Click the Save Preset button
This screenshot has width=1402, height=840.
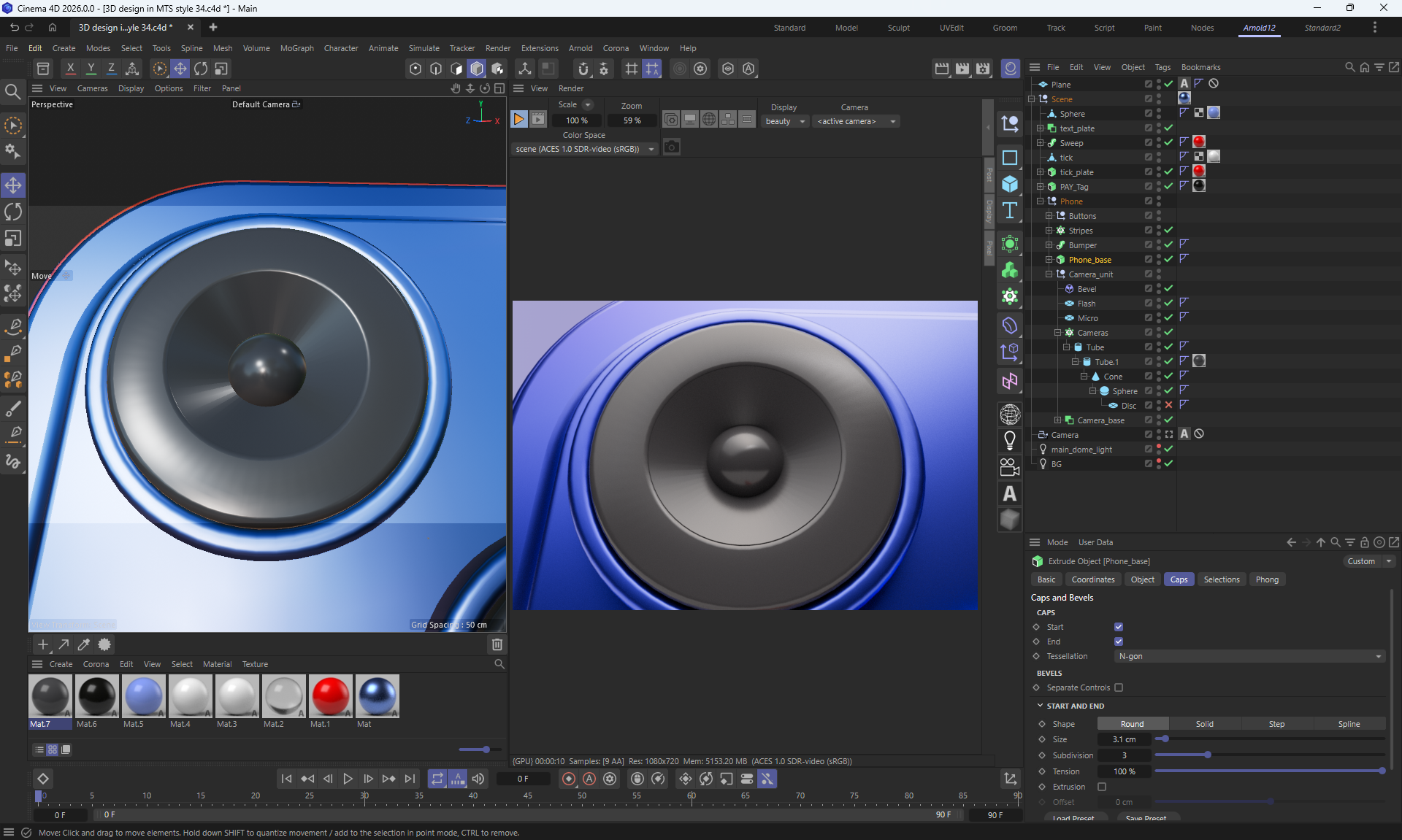(x=1146, y=818)
